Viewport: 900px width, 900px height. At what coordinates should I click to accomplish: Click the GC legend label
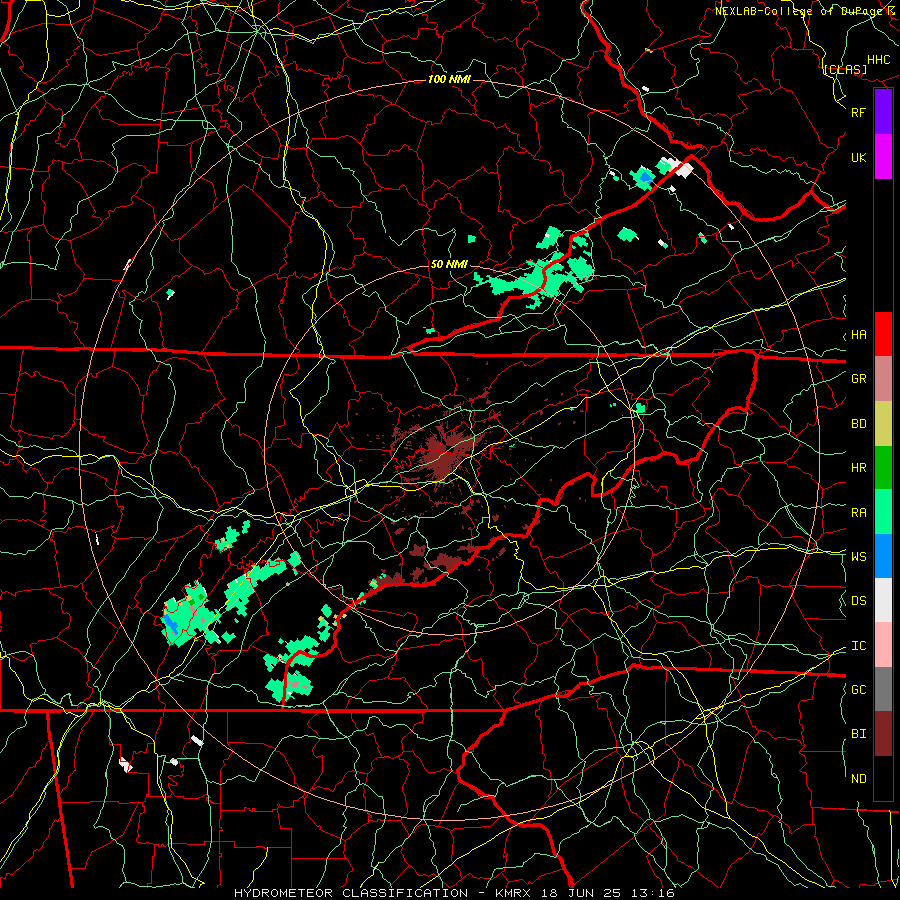point(858,690)
